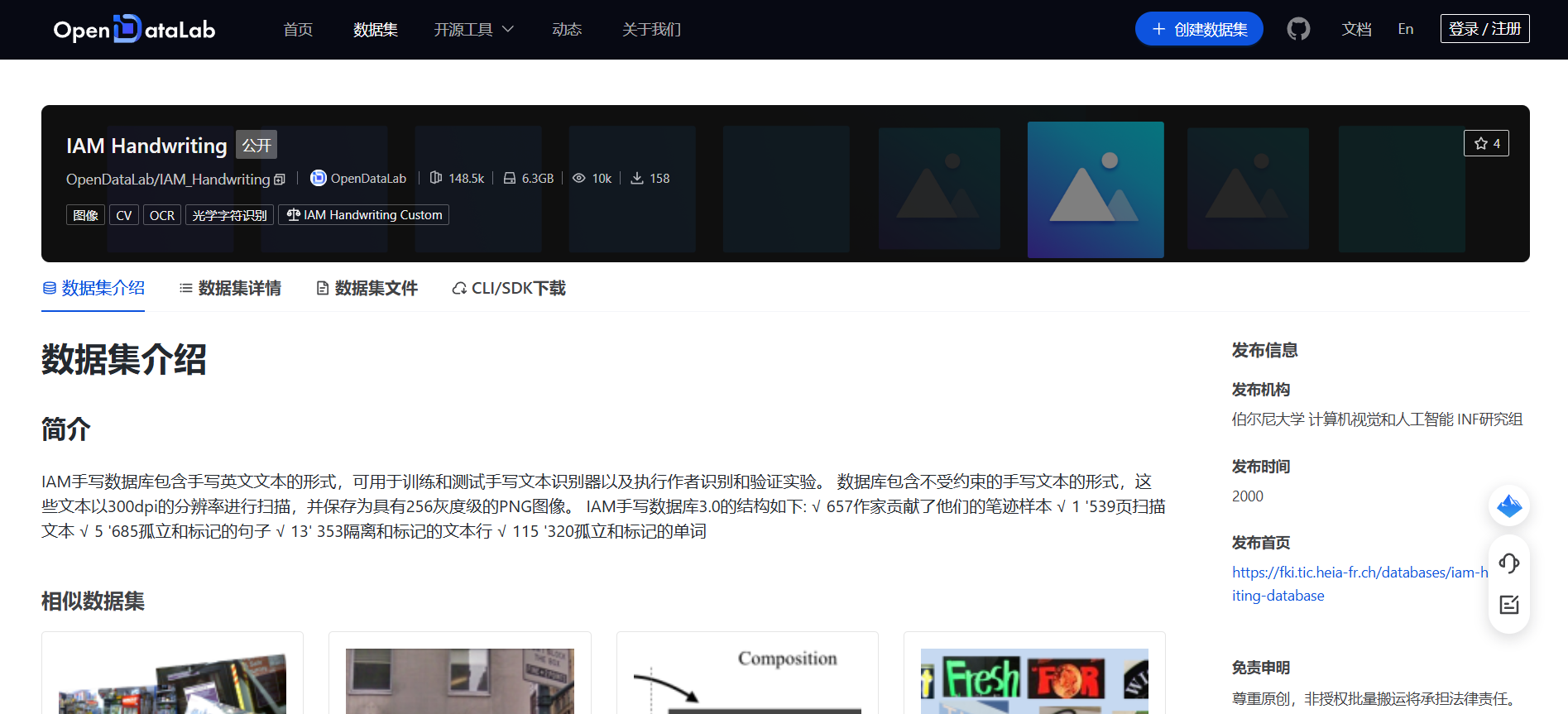Expand the 开源工具 dropdown menu
This screenshot has height=714, width=1568.
[x=473, y=30]
